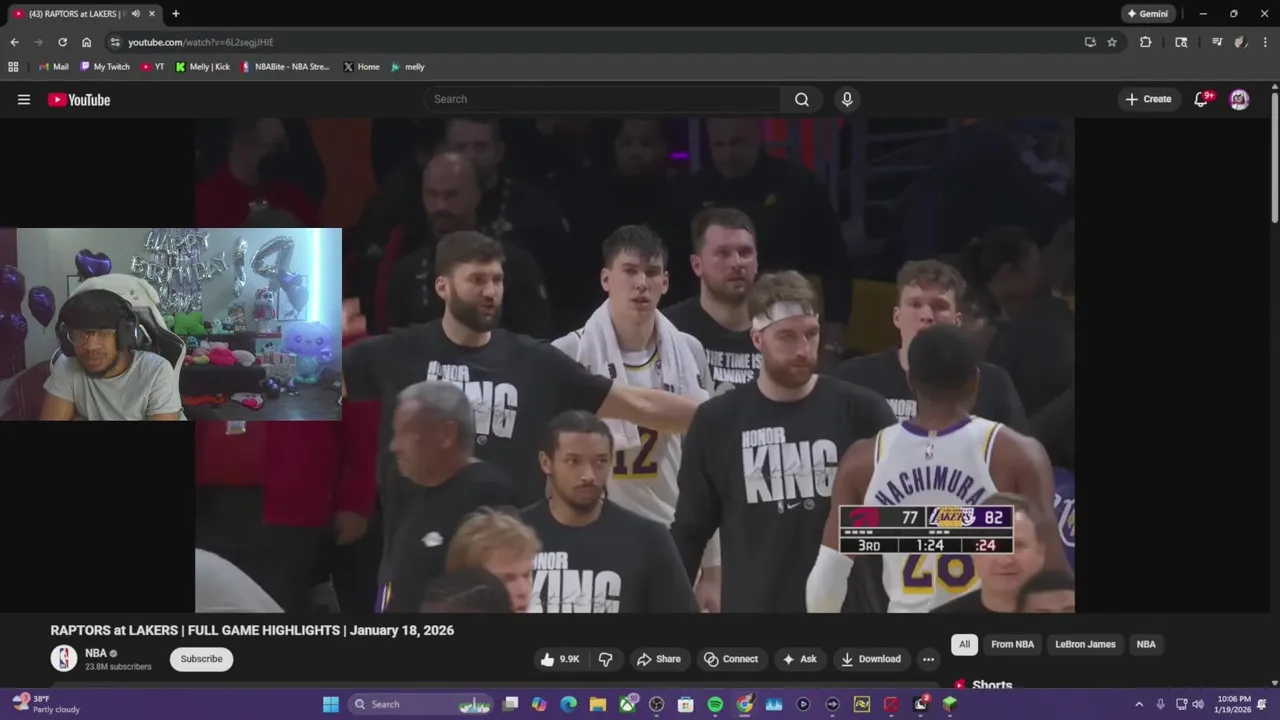Click the Connect button
The height and width of the screenshot is (720, 1280).
[731, 659]
